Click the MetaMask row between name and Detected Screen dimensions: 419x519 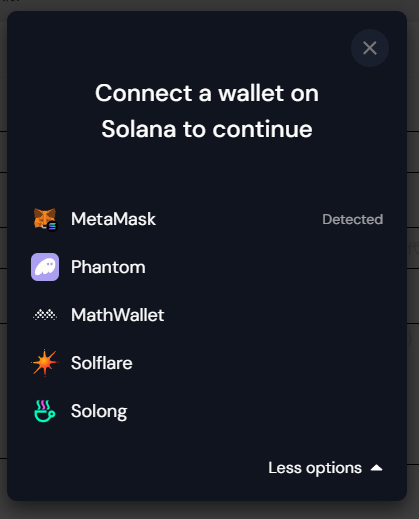pyautogui.click(x=239, y=219)
